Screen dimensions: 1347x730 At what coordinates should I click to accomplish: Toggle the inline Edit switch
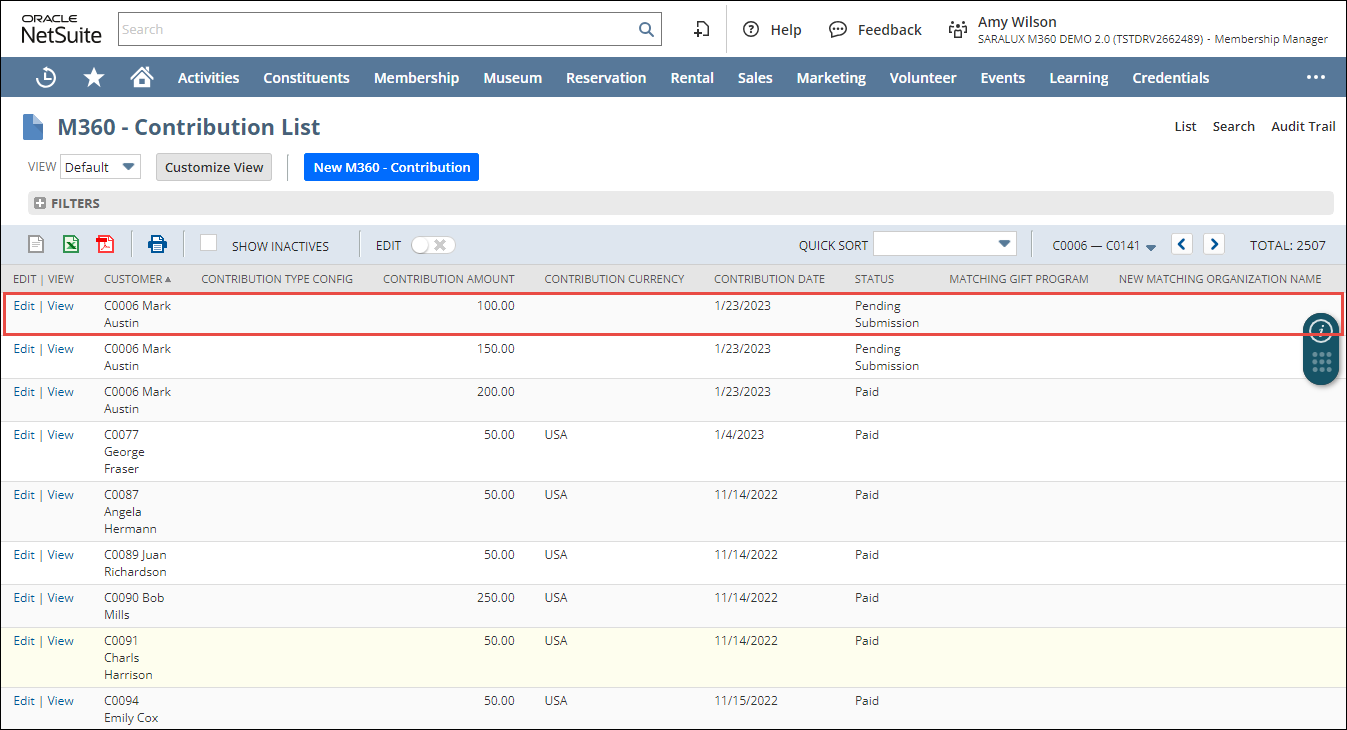(433, 245)
